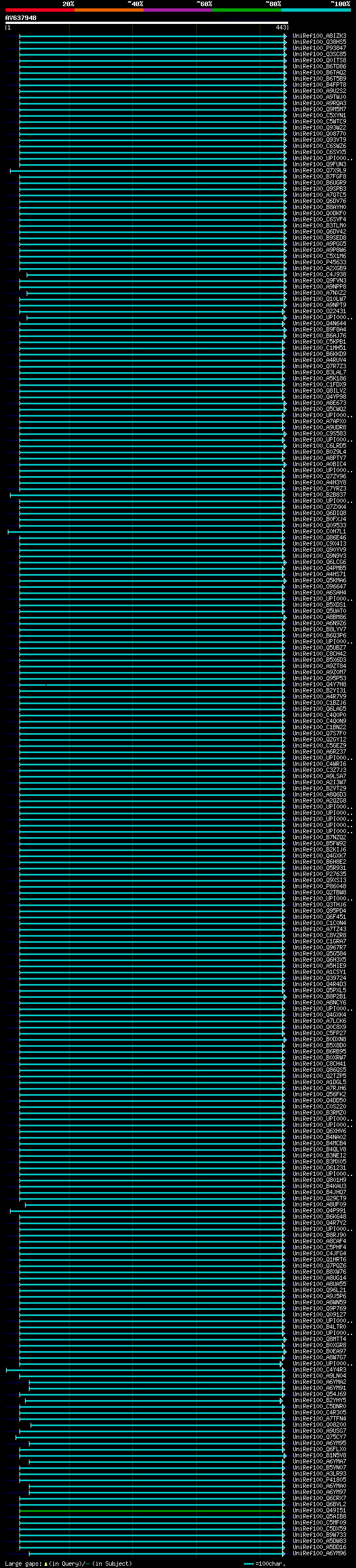Click the cyan alignment bar for A8IZK3
The image size is (356, 1568).
pyautogui.click(x=152, y=36)
